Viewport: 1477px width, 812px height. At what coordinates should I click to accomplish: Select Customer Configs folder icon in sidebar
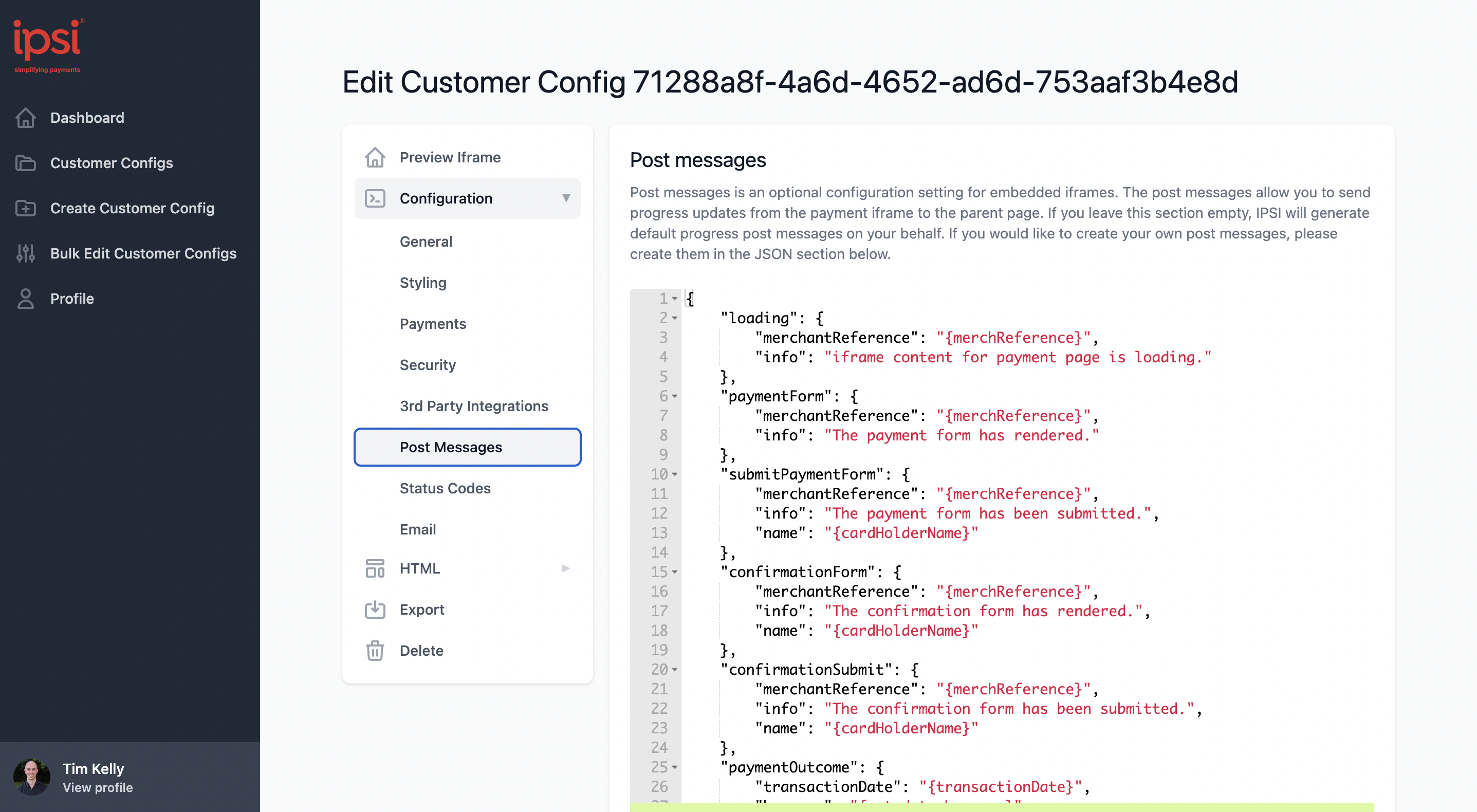pos(26,163)
